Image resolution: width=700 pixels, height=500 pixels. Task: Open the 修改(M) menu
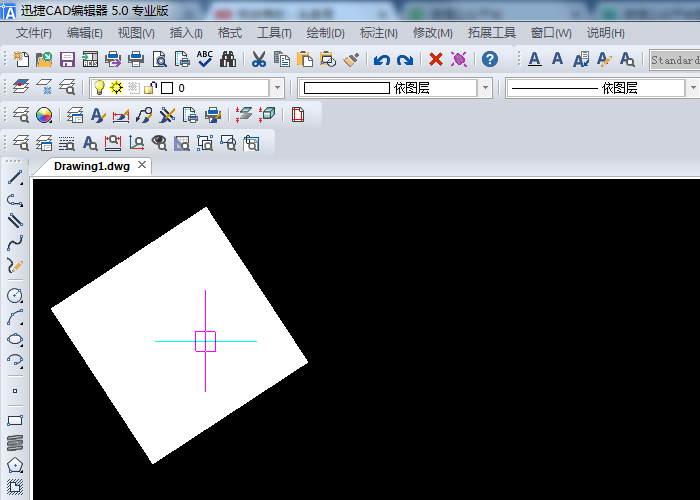tap(433, 33)
